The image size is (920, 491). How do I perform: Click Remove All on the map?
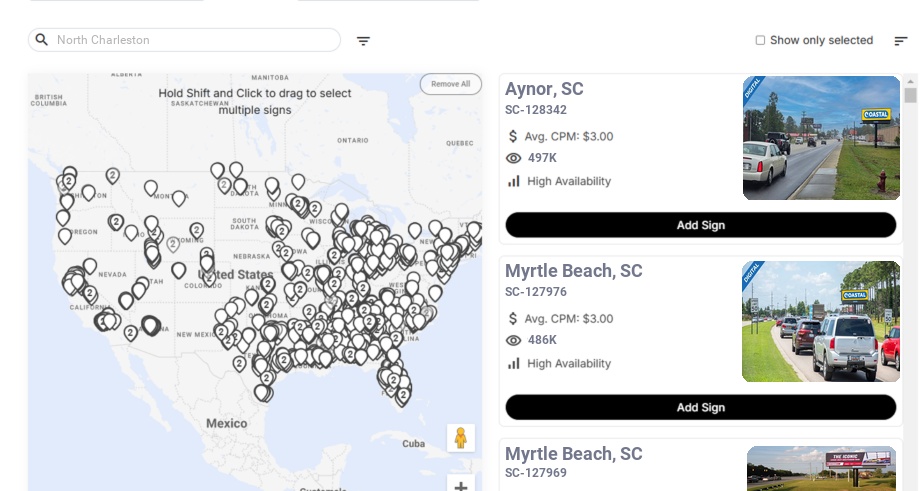(451, 84)
